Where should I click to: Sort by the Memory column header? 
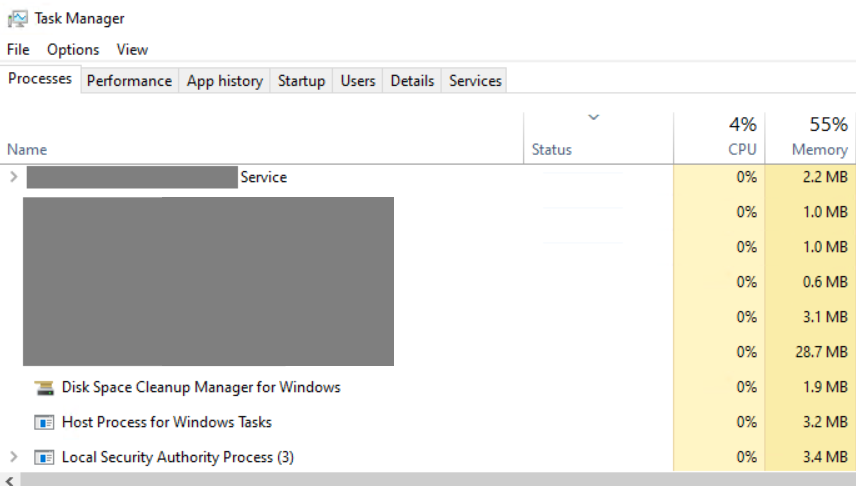coord(819,149)
